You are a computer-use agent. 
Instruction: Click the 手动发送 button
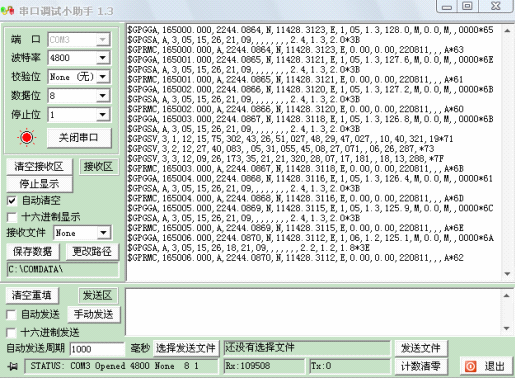[94, 314]
